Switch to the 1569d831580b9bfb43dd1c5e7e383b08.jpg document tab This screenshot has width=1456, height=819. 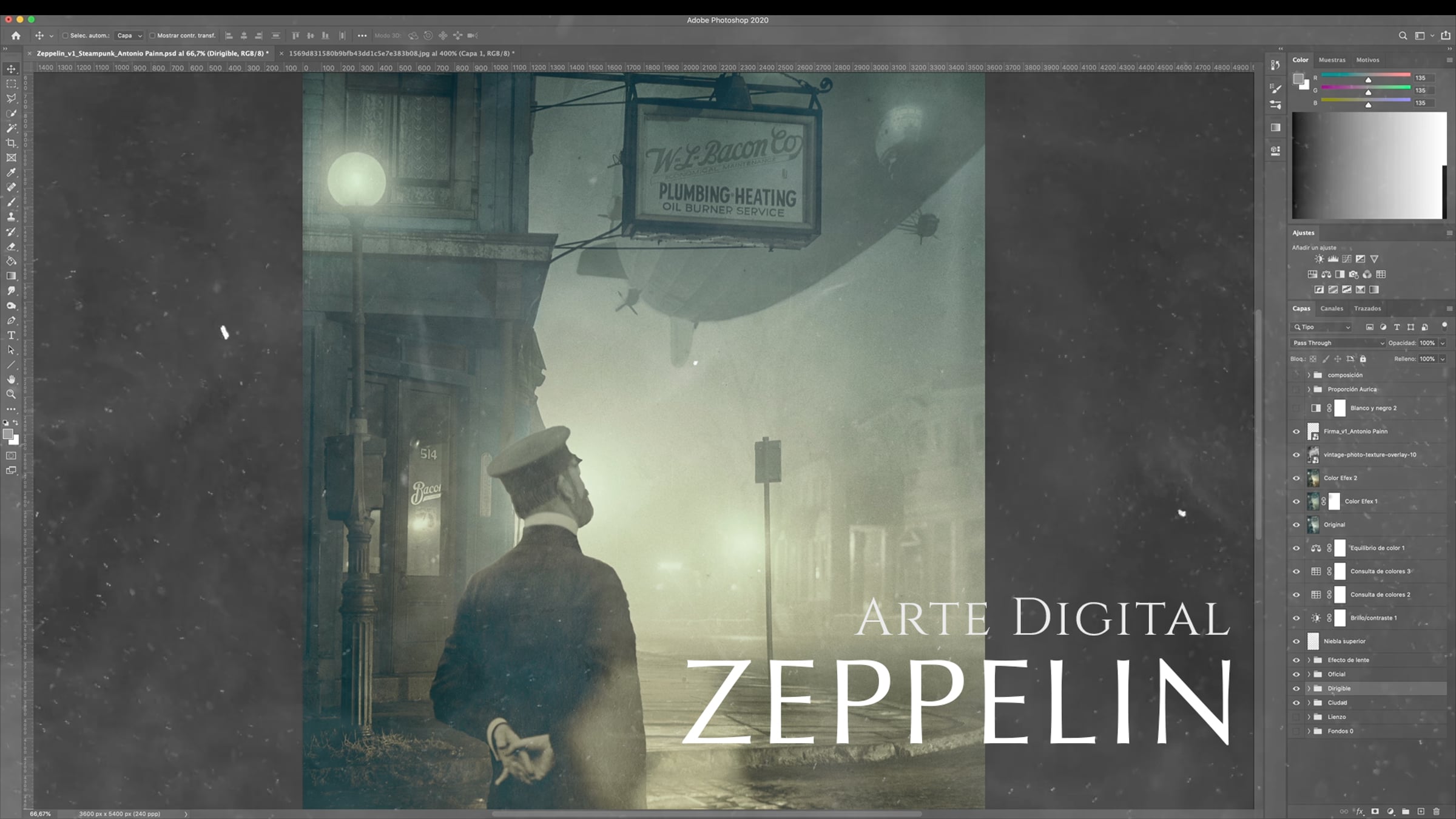401,53
